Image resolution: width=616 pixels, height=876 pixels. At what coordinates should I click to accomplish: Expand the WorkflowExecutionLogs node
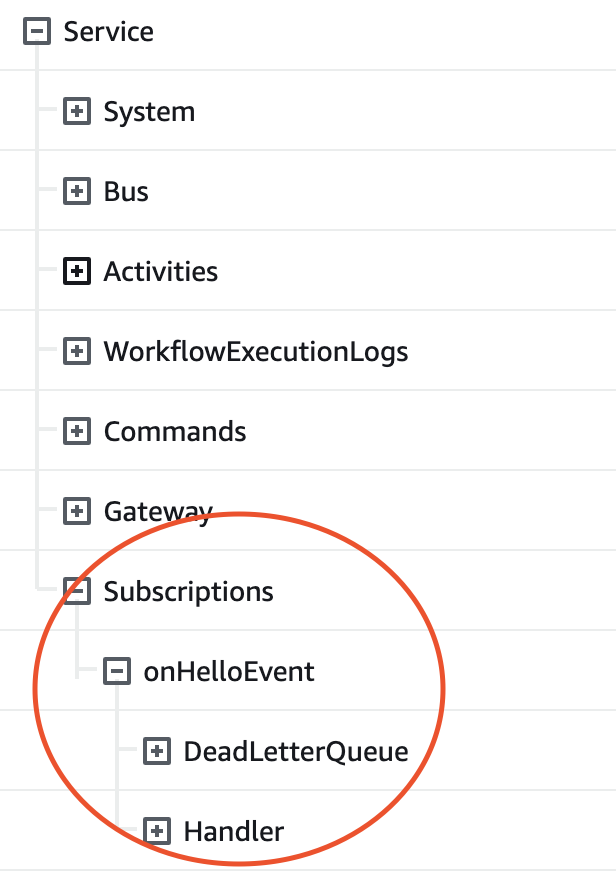[x=77, y=351]
